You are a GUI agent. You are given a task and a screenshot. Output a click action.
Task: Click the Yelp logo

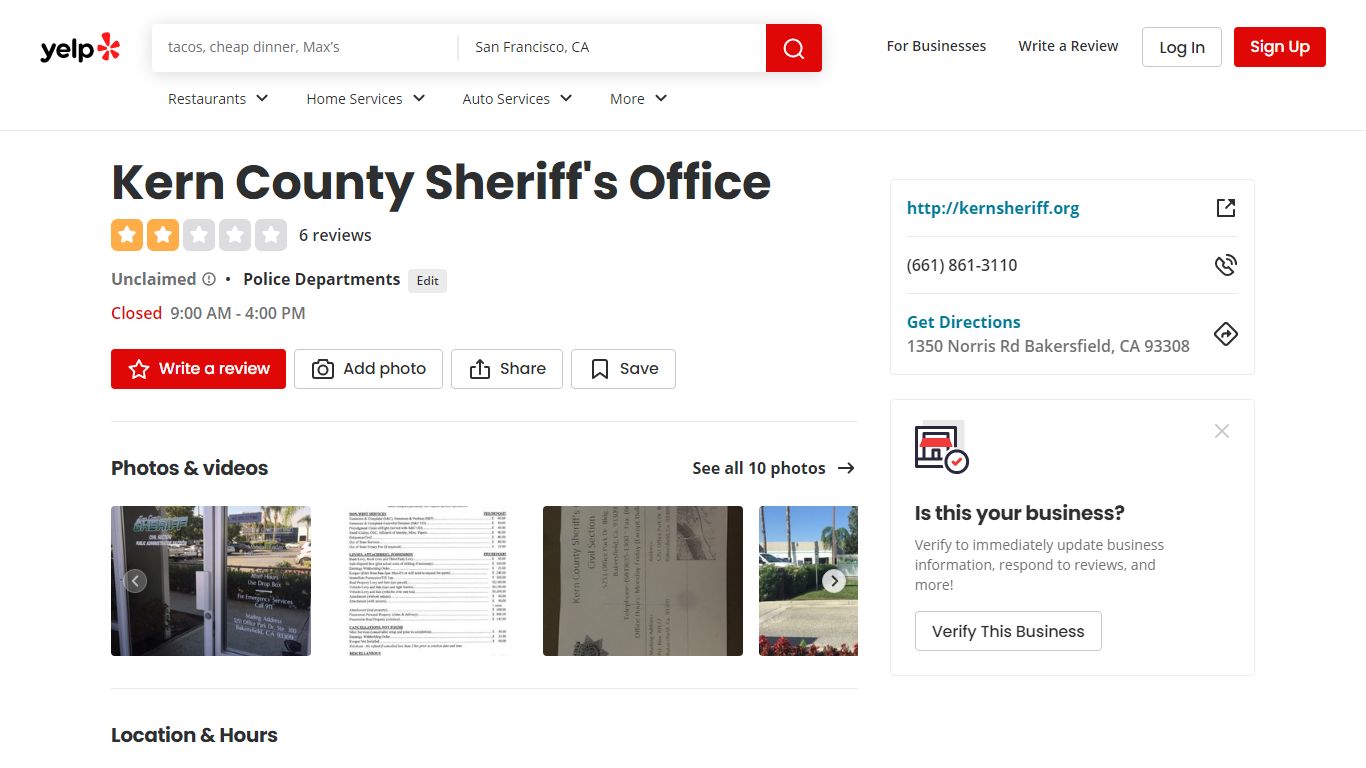point(80,47)
